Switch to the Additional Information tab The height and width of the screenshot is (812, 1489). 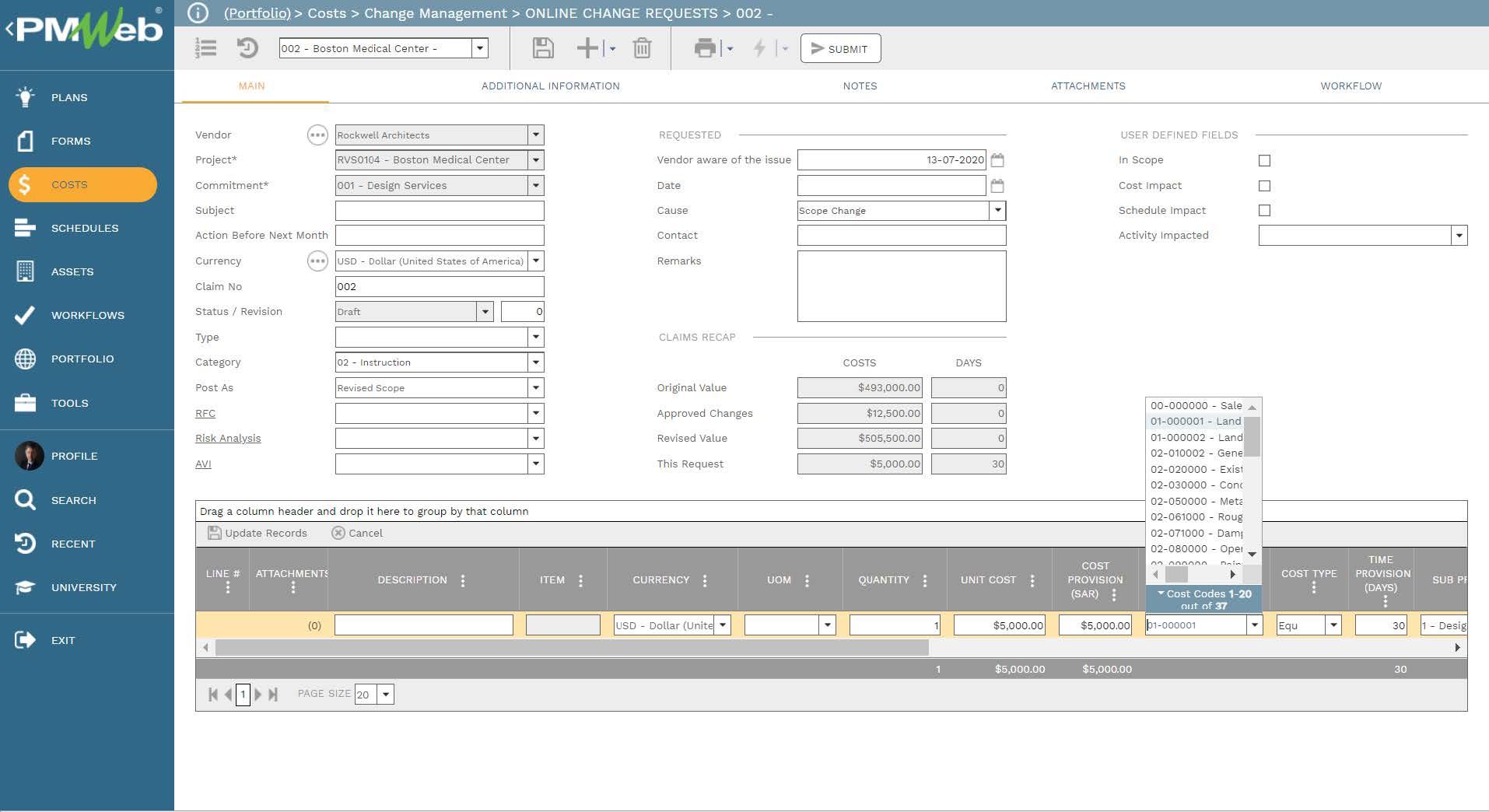[550, 86]
